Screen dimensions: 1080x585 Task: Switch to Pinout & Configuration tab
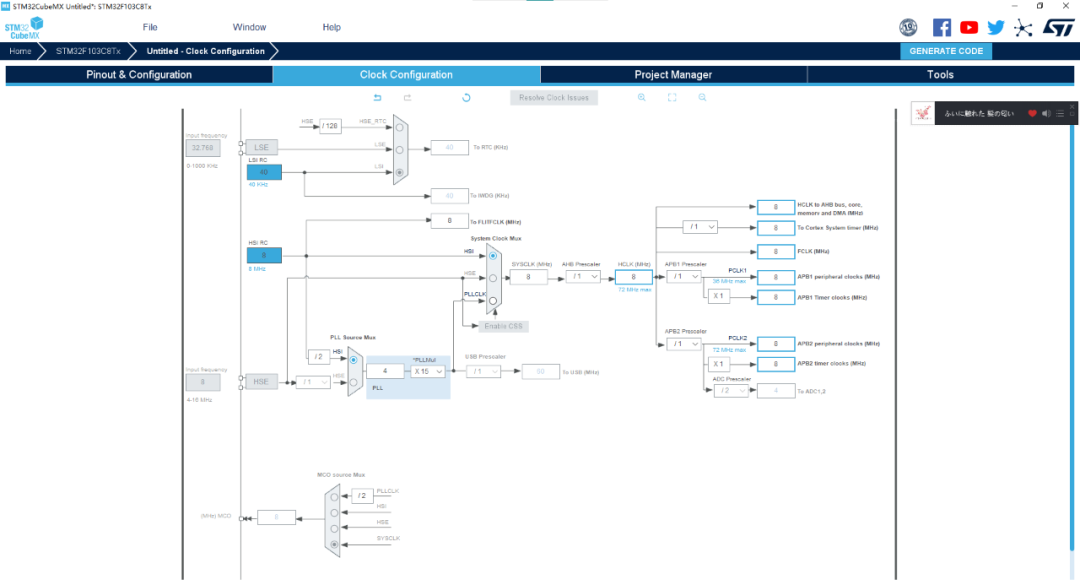point(139,74)
